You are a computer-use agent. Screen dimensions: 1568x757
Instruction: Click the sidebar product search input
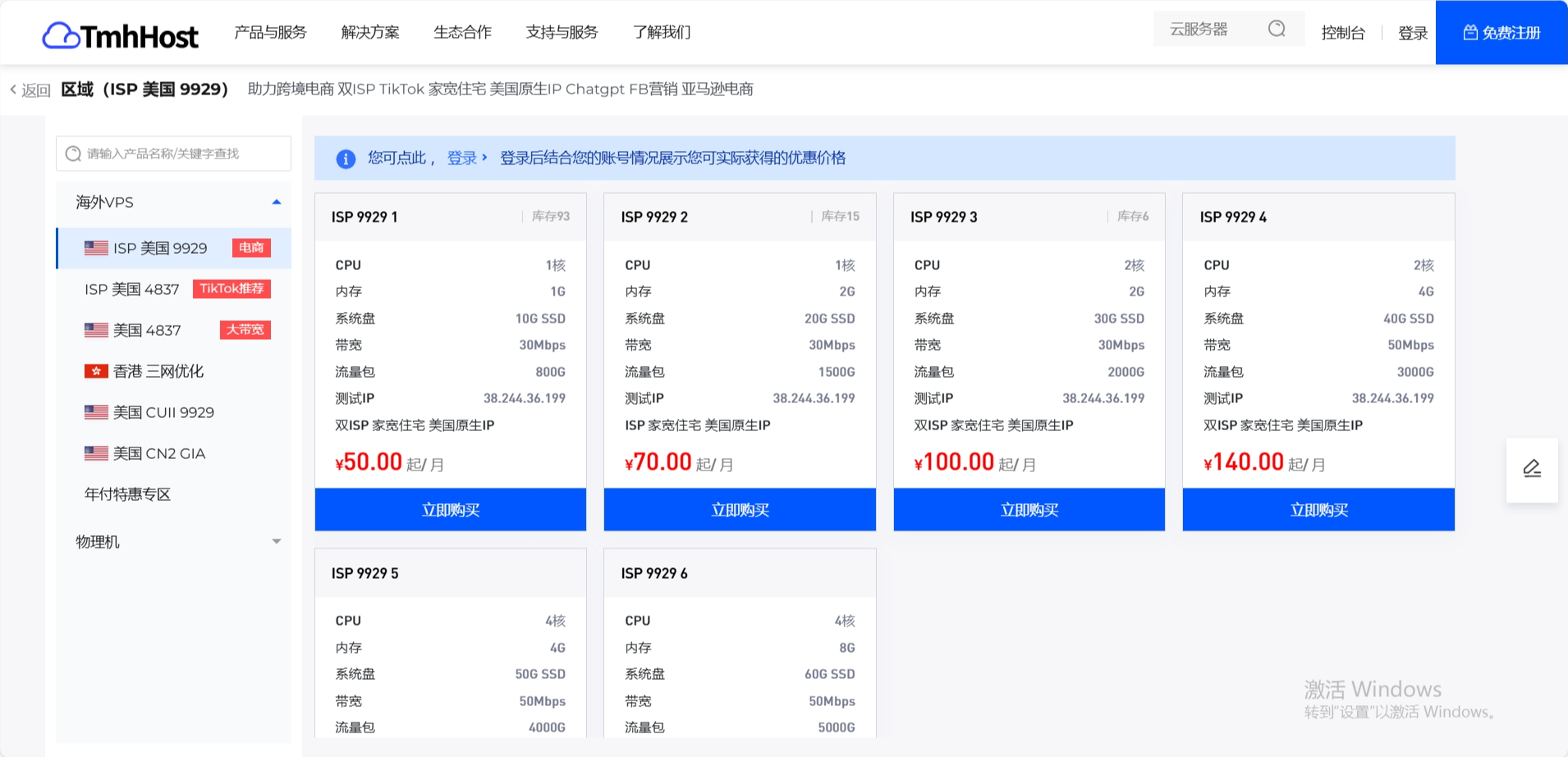(172, 153)
